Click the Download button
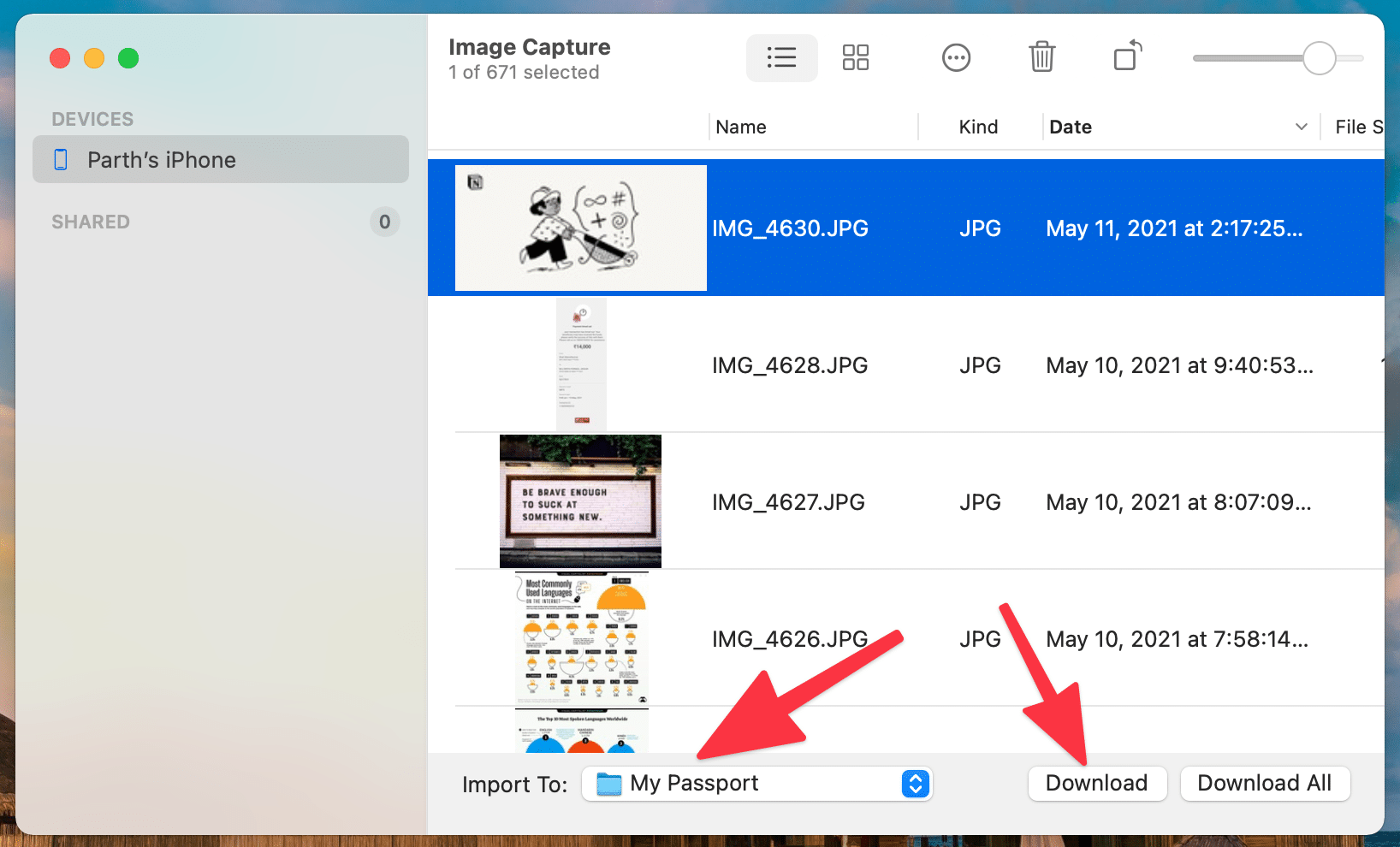The image size is (1400, 847). coord(1096,784)
